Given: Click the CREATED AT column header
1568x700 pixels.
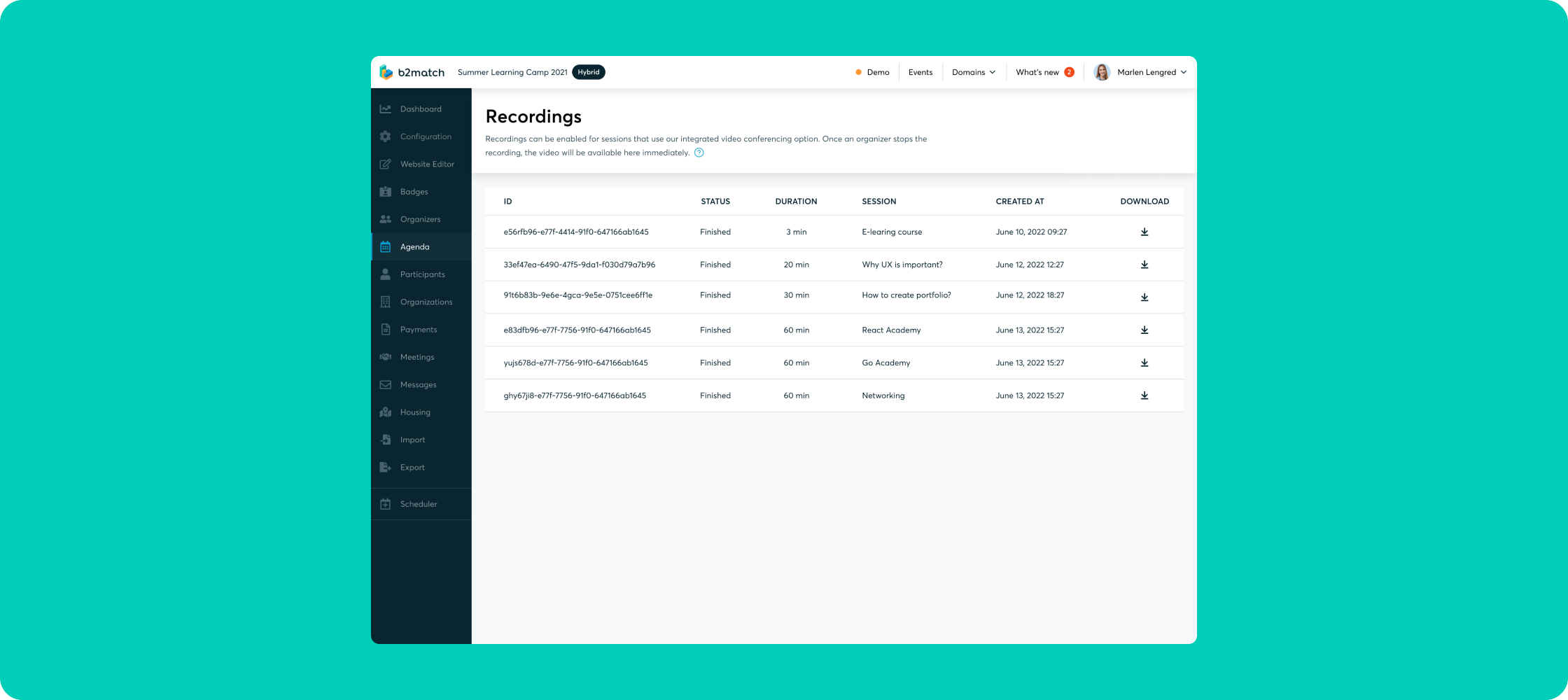Looking at the screenshot, I should (1020, 202).
